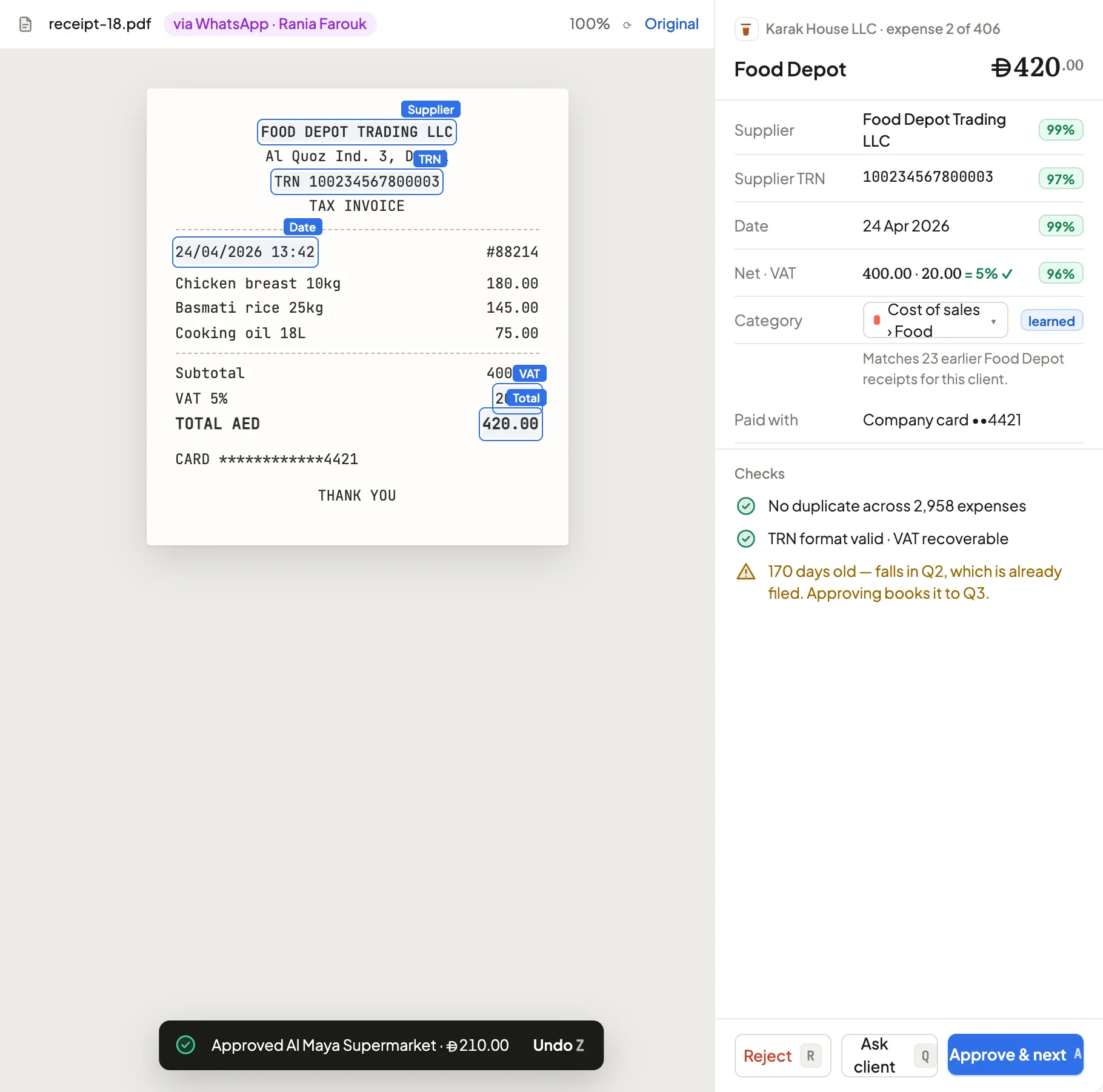
Task: Click the Date value 24 Apr 2026
Action: tap(906, 226)
